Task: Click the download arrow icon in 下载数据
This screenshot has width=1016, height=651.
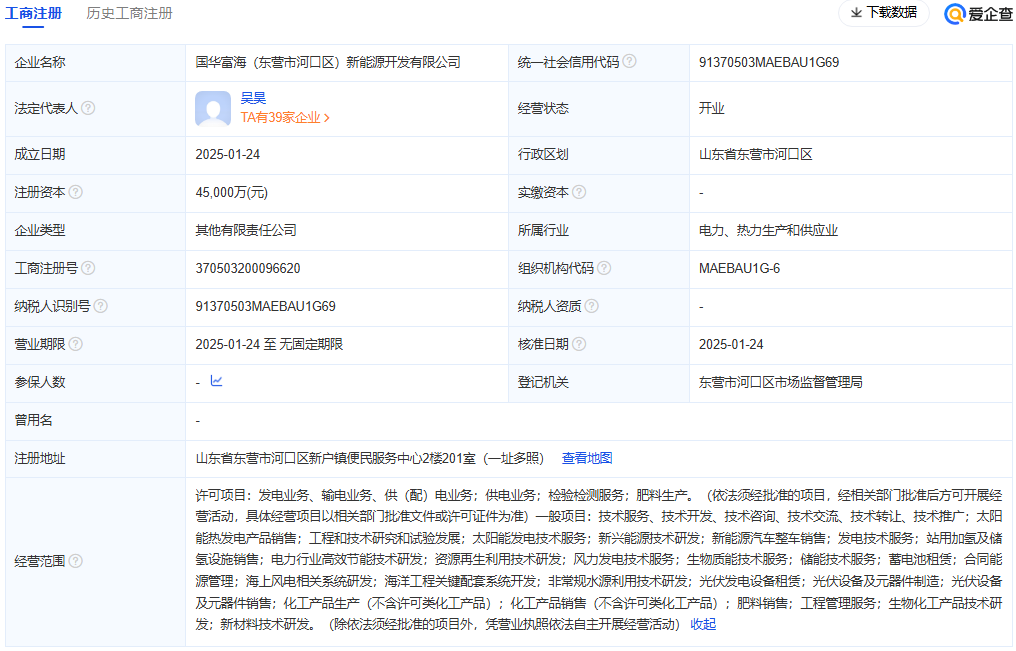Action: pos(857,15)
